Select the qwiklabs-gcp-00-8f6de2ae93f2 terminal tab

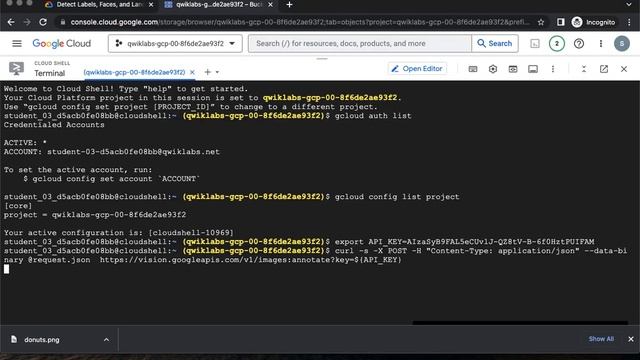(134, 72)
